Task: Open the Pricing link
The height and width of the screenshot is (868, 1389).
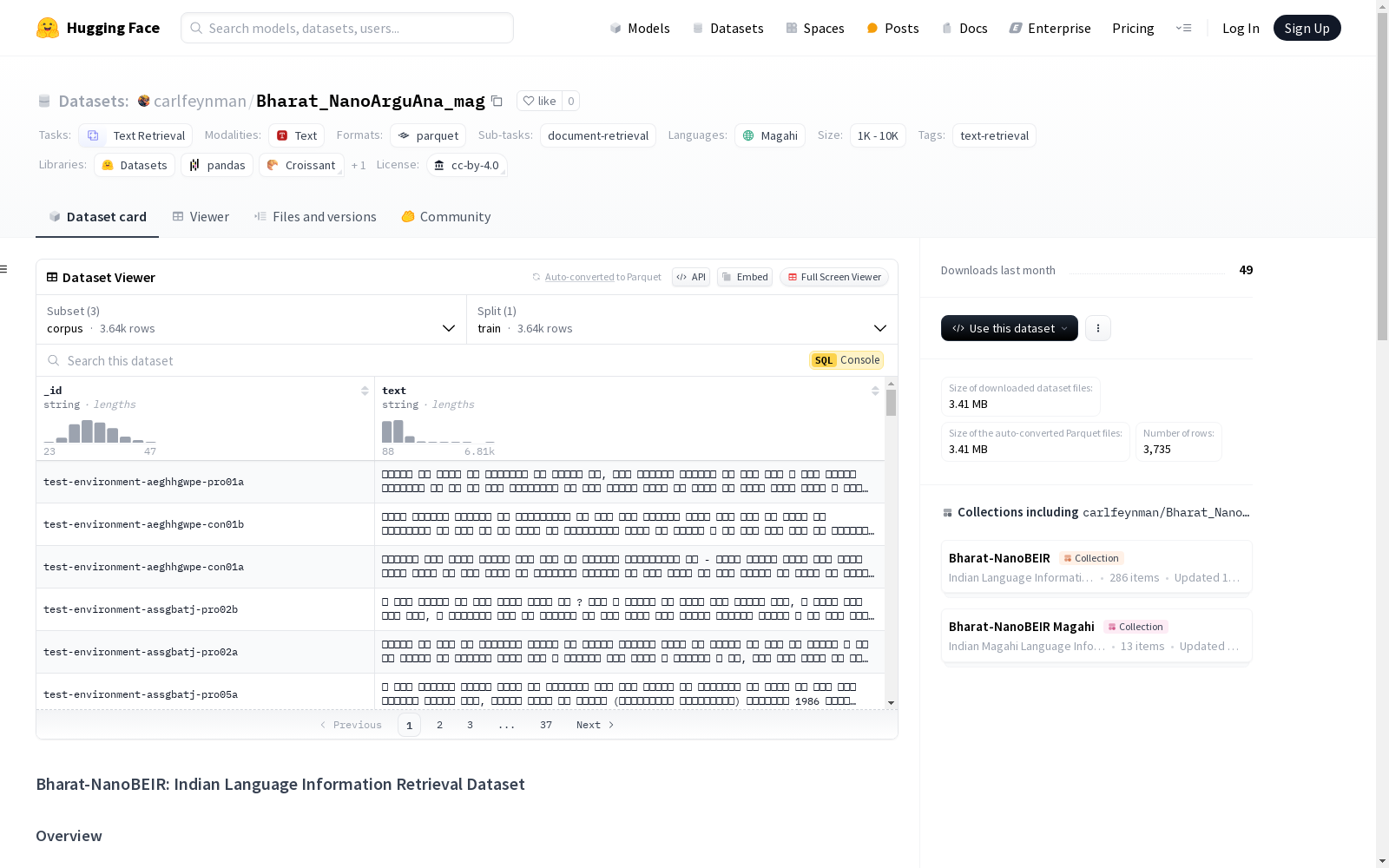Action: [x=1133, y=28]
